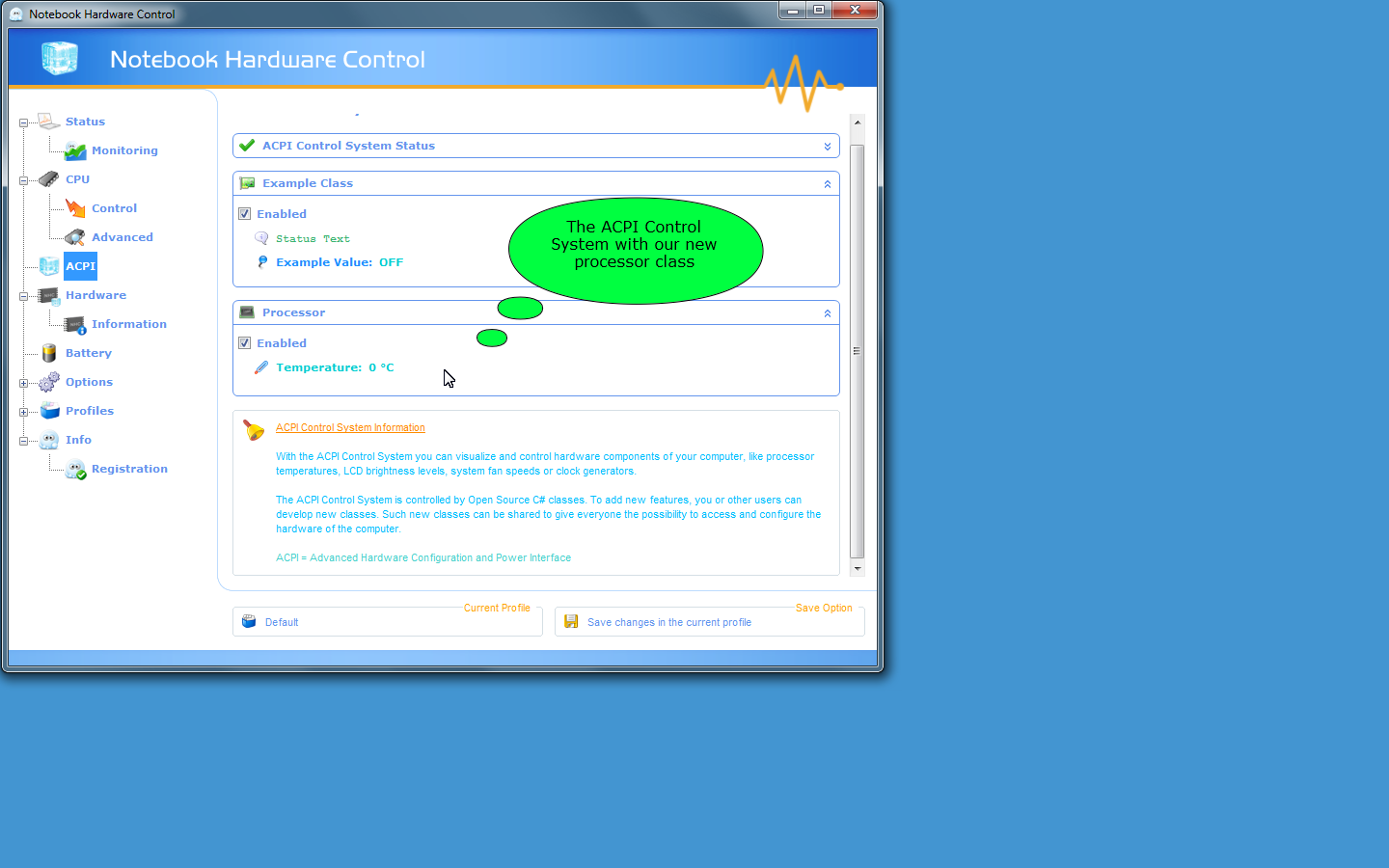
Task: Click the Registration icon in sidebar
Action: pos(75,469)
